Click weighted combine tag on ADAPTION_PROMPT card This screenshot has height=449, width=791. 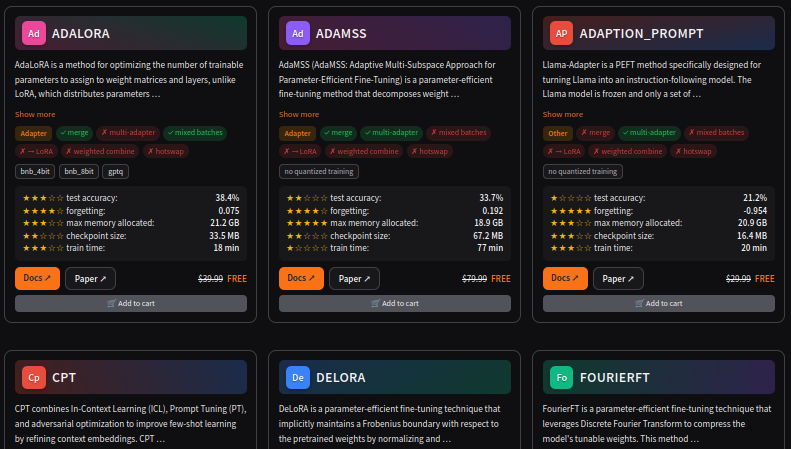pos(628,151)
